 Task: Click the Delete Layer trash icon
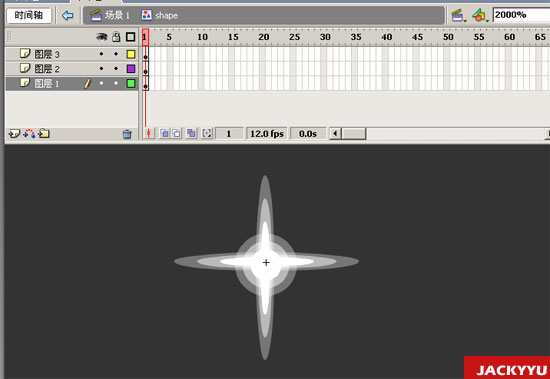(127, 134)
